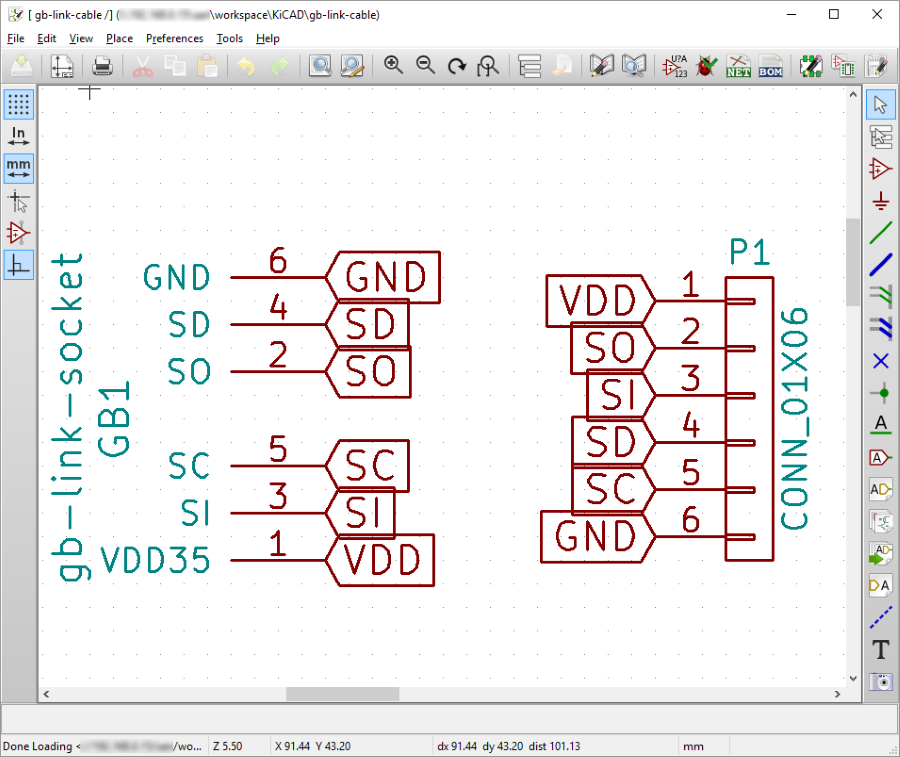Click the vertical scrollbar thumb
Image resolution: width=900 pixels, height=757 pixels.
[853, 262]
